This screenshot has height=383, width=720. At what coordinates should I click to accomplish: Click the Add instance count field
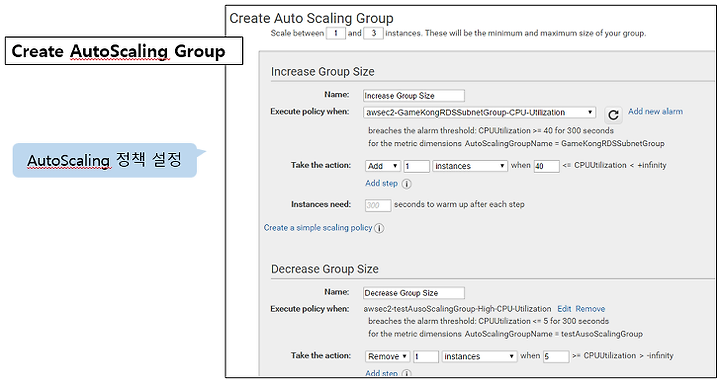[416, 166]
